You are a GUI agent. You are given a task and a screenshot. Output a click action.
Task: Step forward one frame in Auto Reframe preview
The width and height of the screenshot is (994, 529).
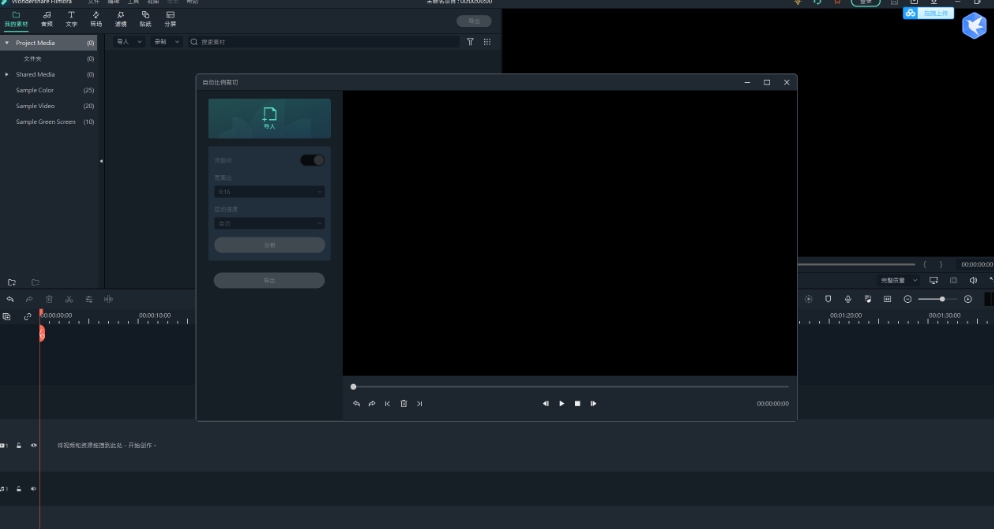593,403
